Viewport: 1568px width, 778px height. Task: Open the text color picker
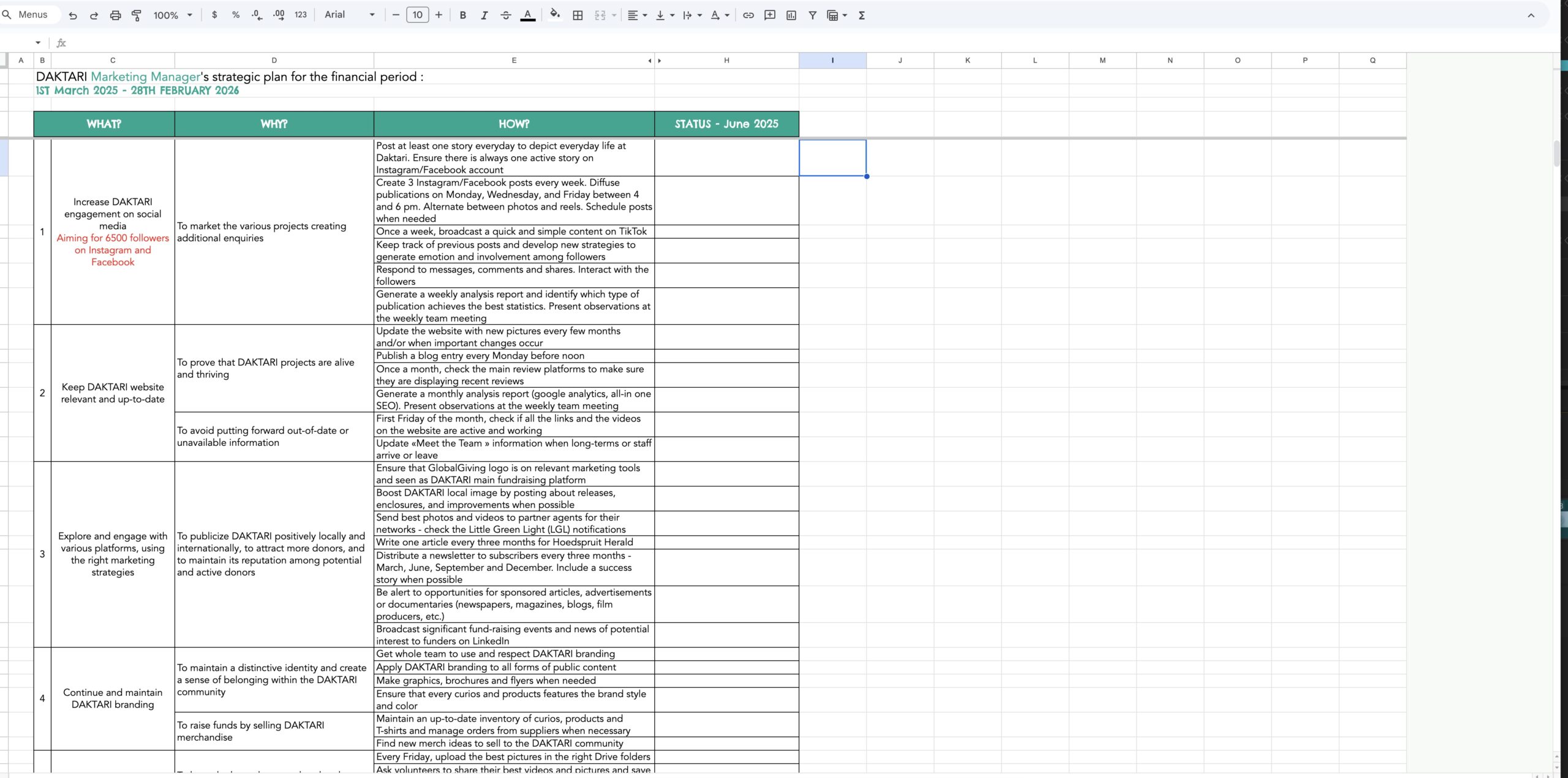tap(527, 15)
